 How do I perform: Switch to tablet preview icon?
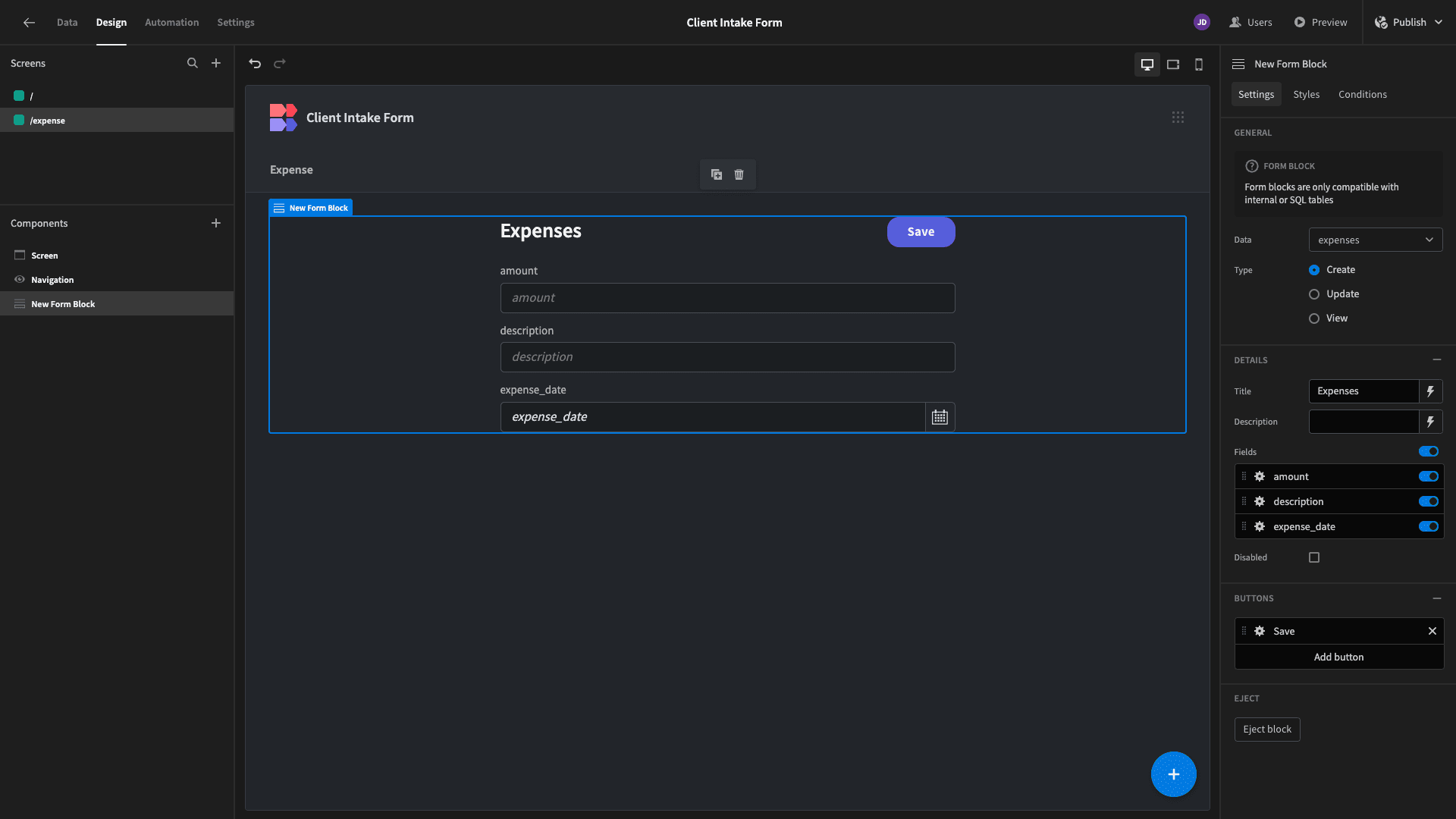tap(1173, 64)
